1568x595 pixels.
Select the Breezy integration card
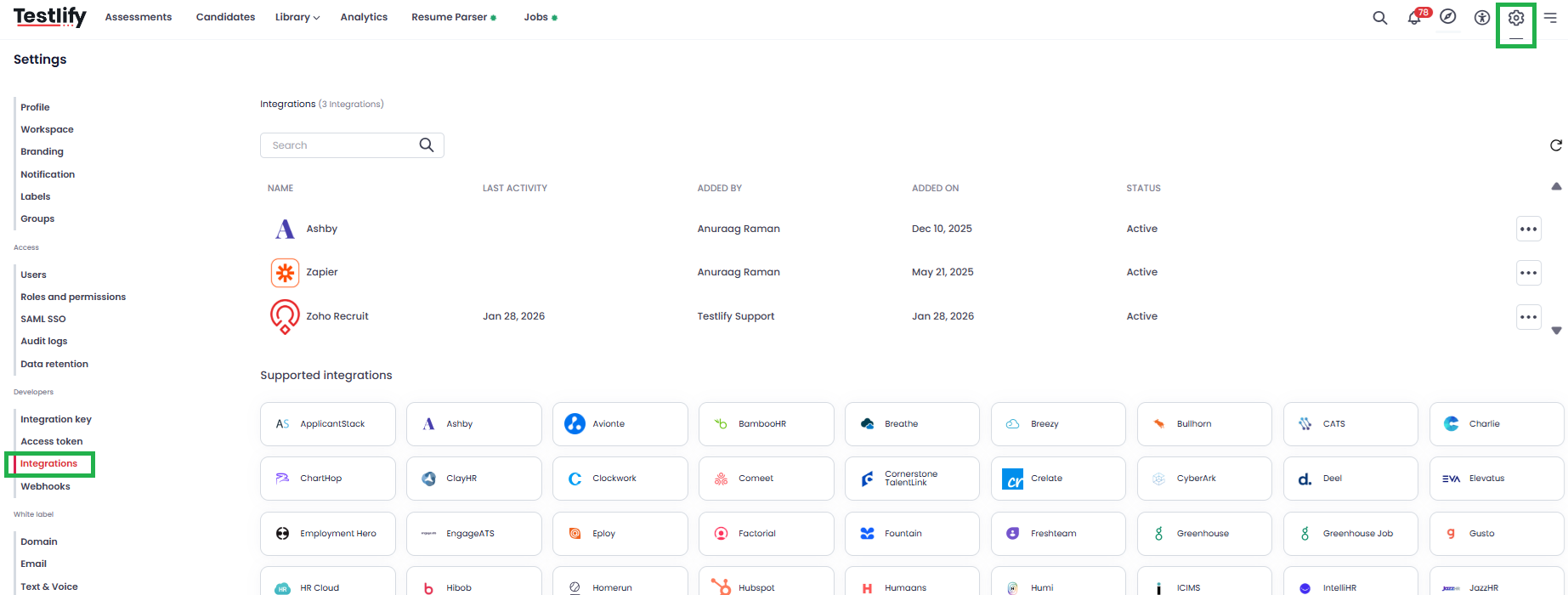click(1059, 424)
